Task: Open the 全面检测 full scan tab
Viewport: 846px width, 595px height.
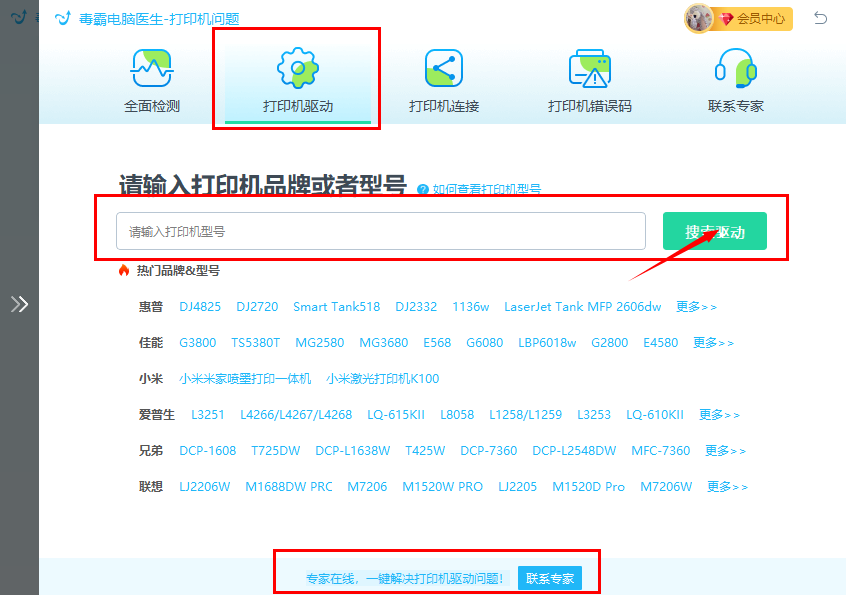Action: 152,81
